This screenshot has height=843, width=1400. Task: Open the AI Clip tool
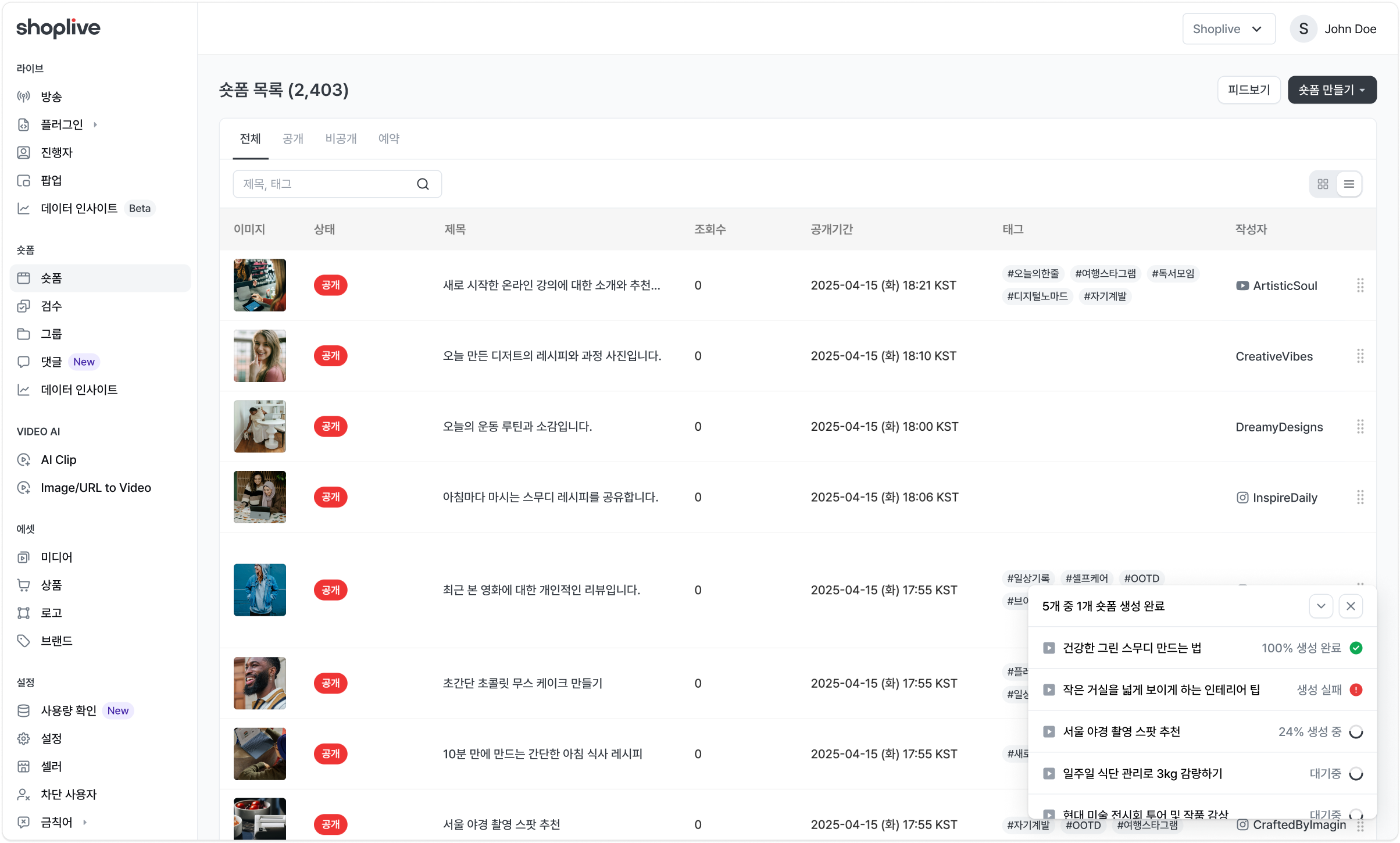pos(100,459)
